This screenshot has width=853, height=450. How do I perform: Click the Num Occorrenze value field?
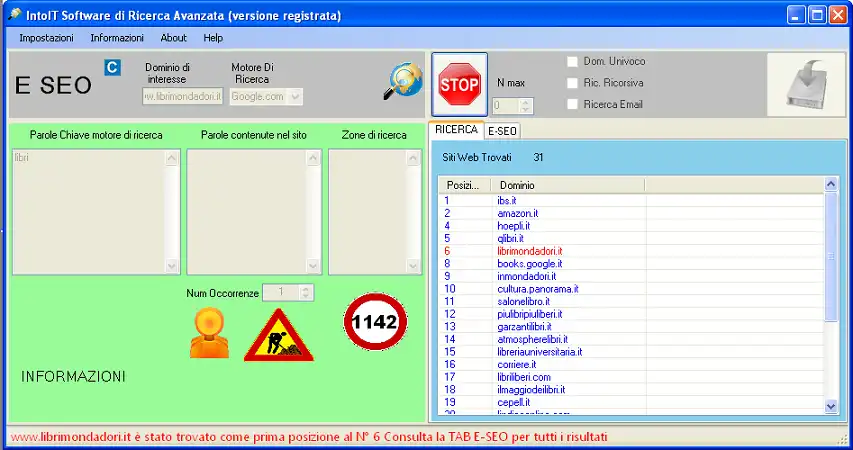(x=281, y=293)
